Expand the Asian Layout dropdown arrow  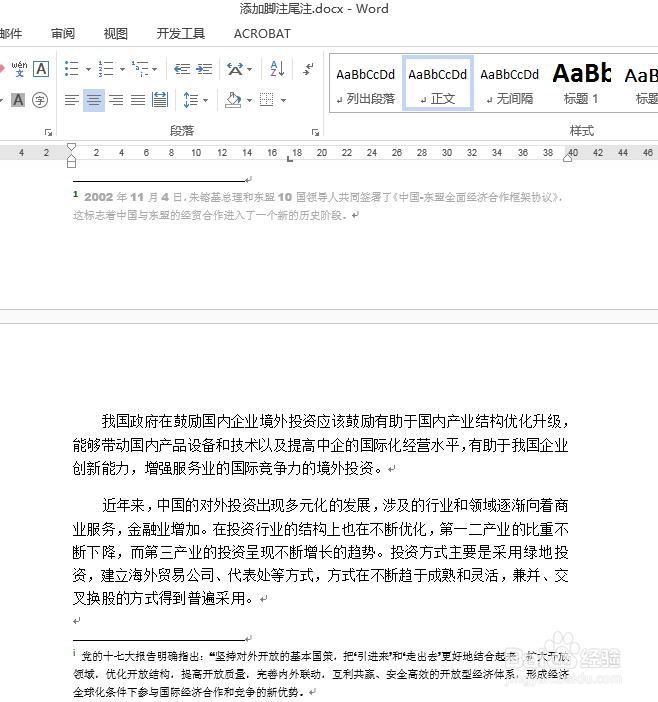pos(249,69)
